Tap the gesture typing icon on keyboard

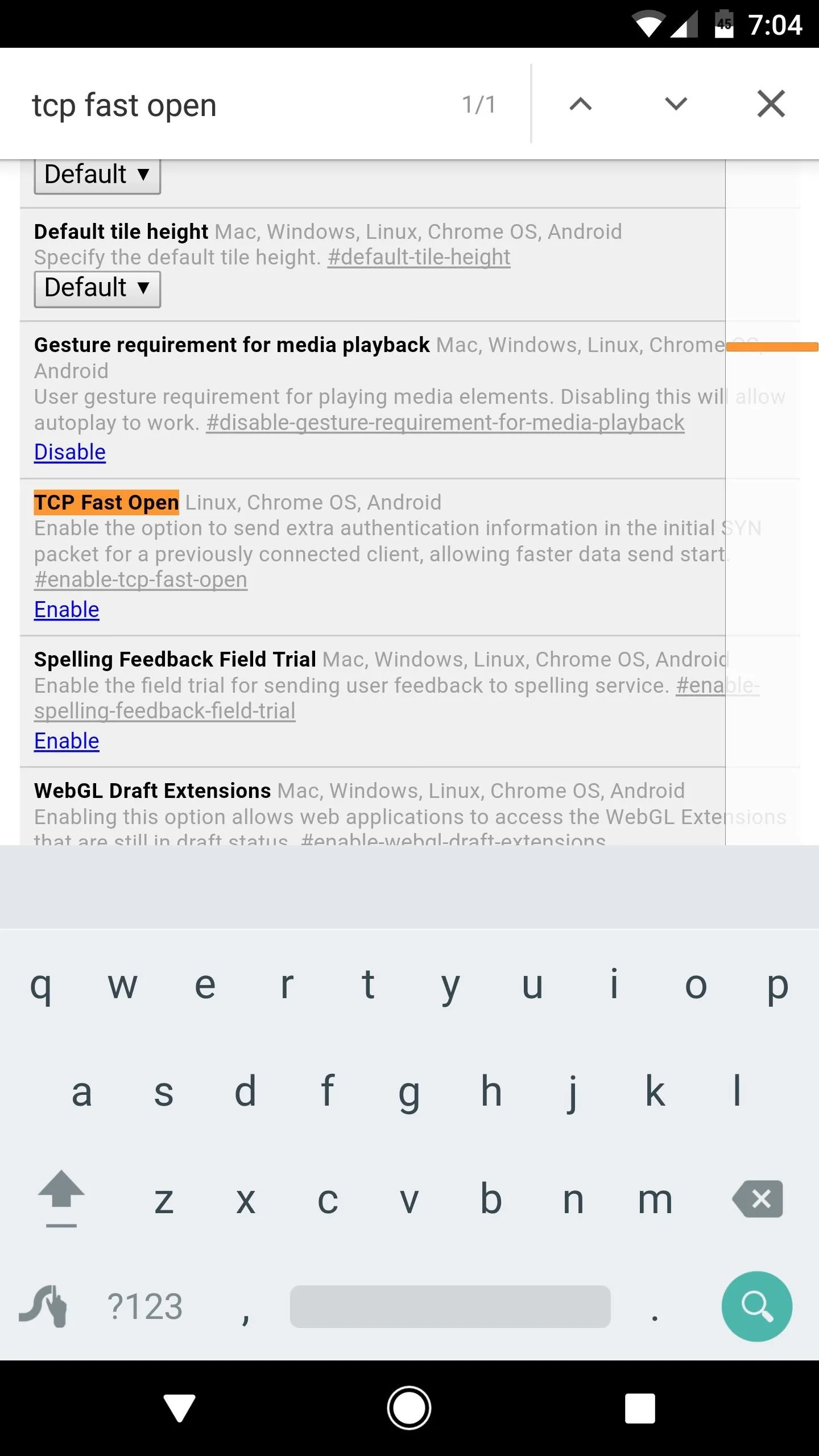tap(43, 1306)
